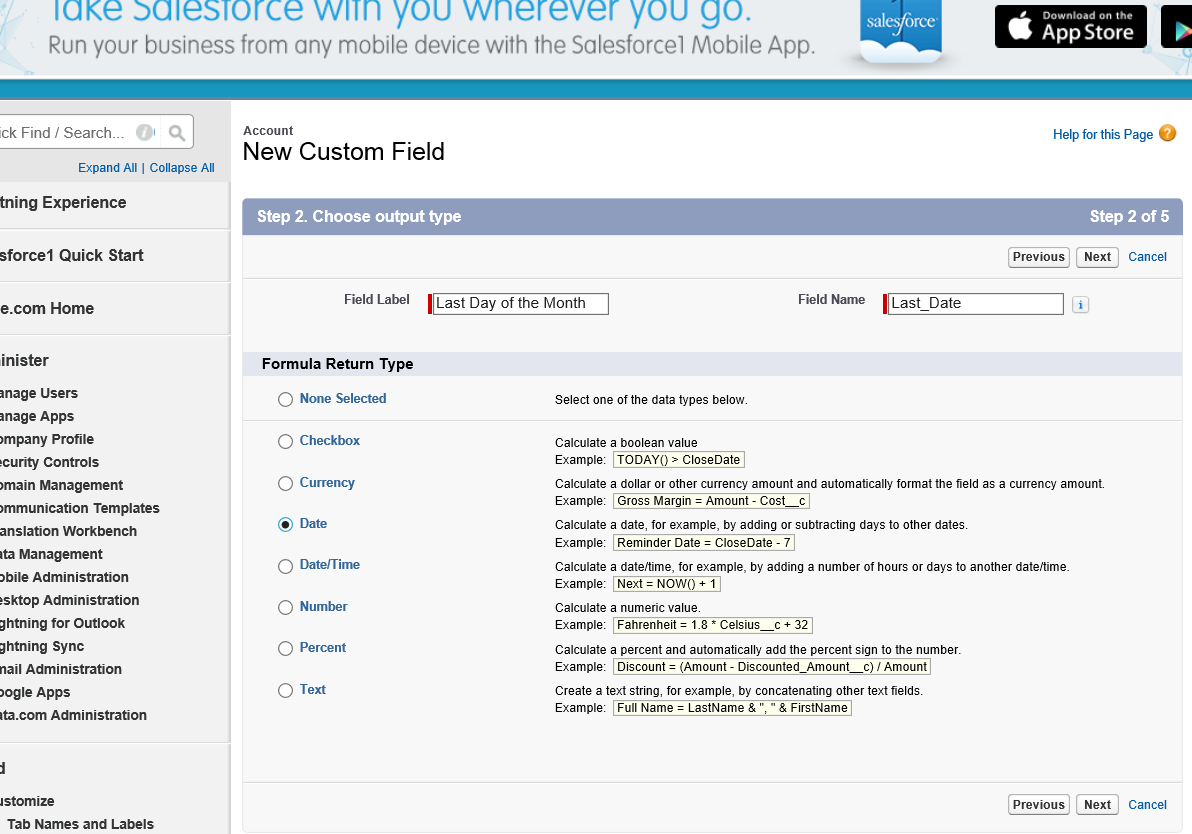This screenshot has height=834, width=1192.
Task: Click Collapse All in sidebar
Action: tap(182, 167)
